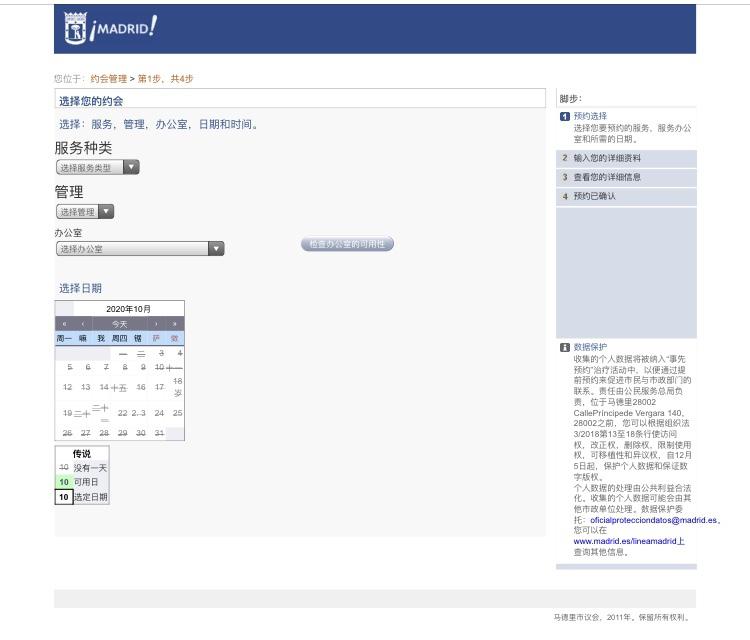The image size is (750, 640).
Task: Click the ¡MADRID! logo in header
Action: coord(110,29)
